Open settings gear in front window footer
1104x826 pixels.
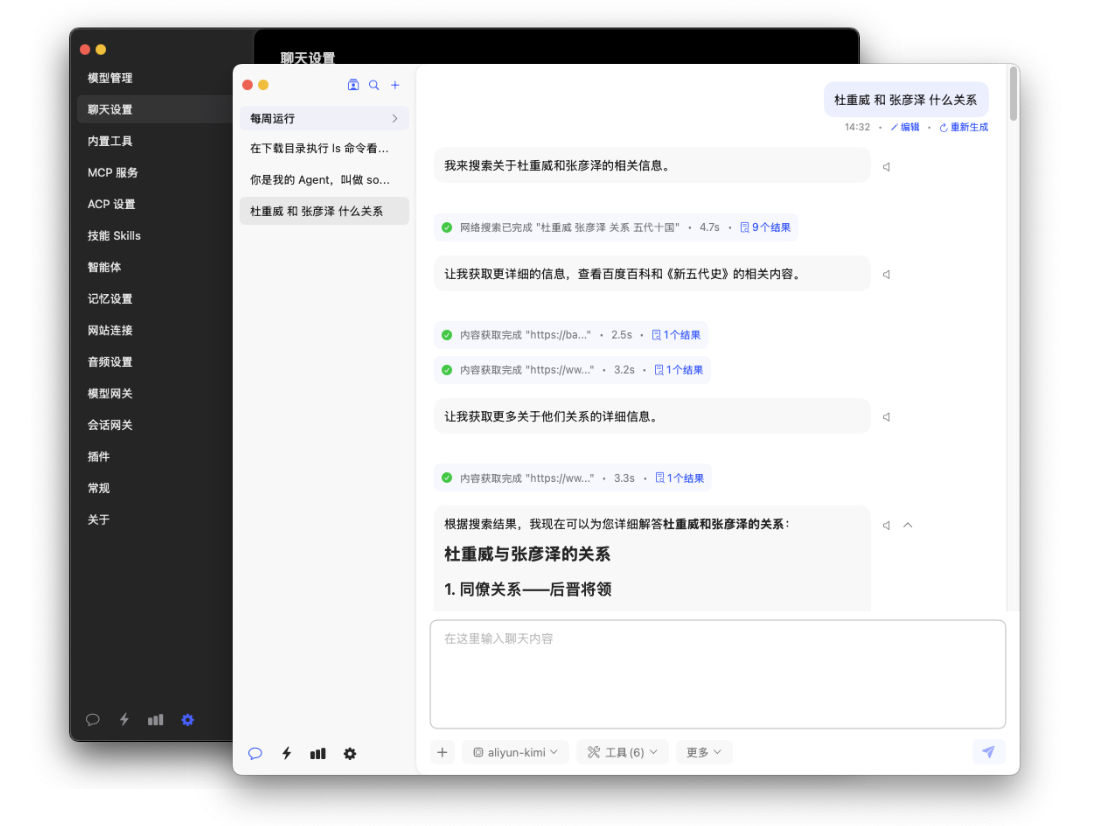350,754
